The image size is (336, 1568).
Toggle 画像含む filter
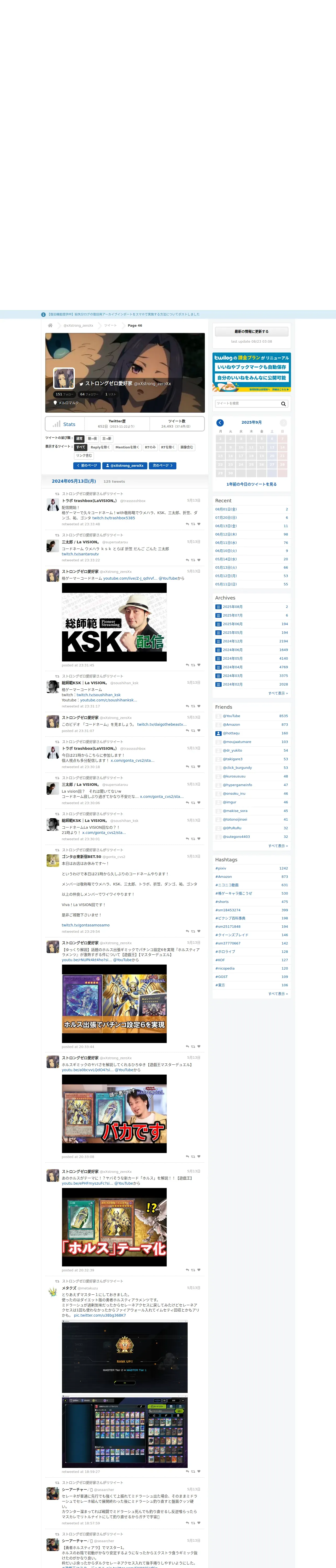pos(187,447)
